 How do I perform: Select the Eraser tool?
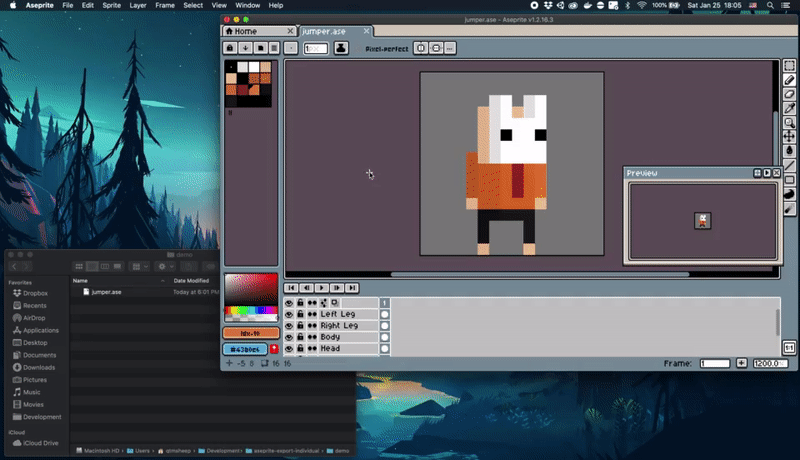tap(789, 94)
